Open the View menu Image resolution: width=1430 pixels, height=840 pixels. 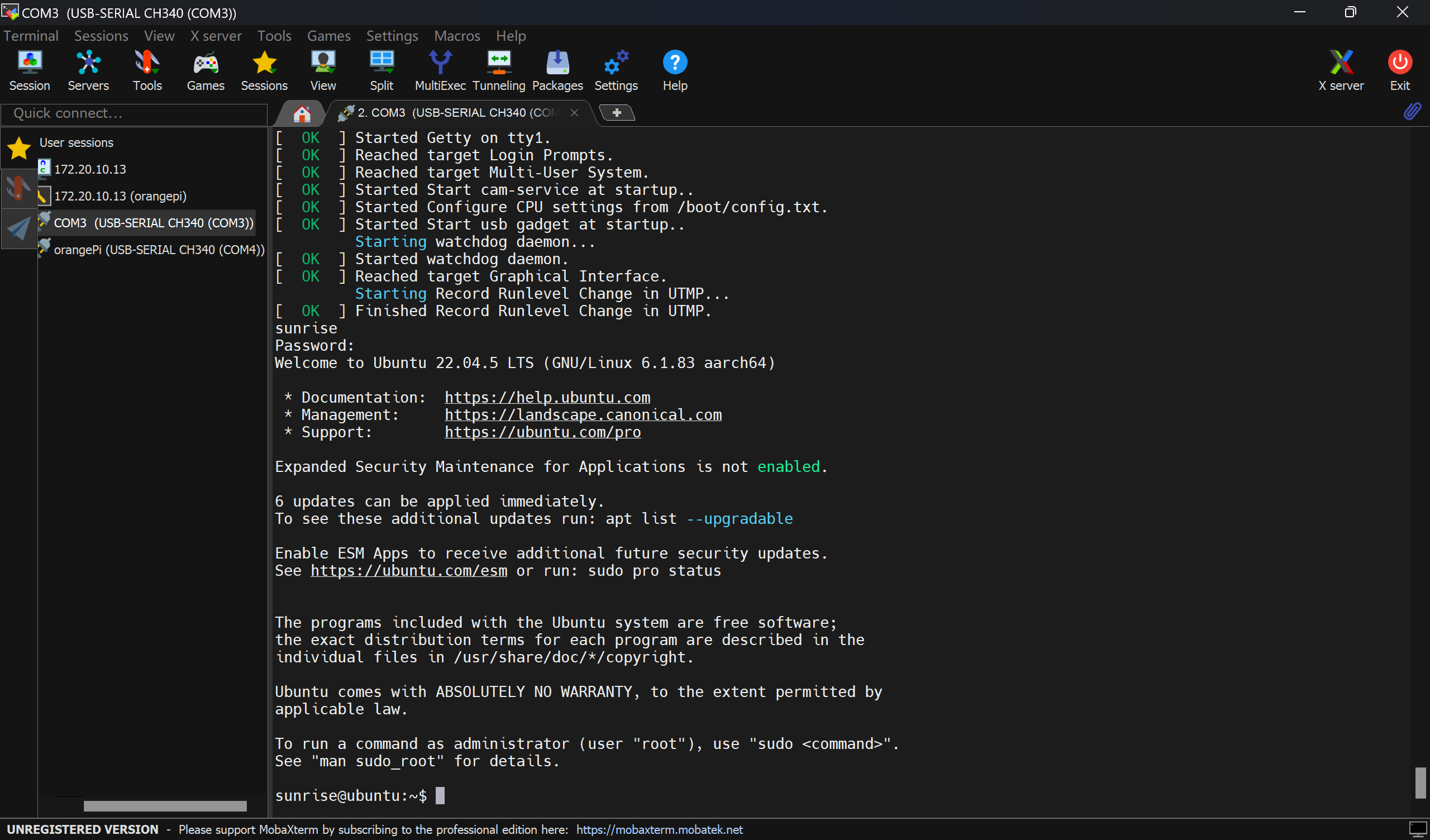[159, 36]
